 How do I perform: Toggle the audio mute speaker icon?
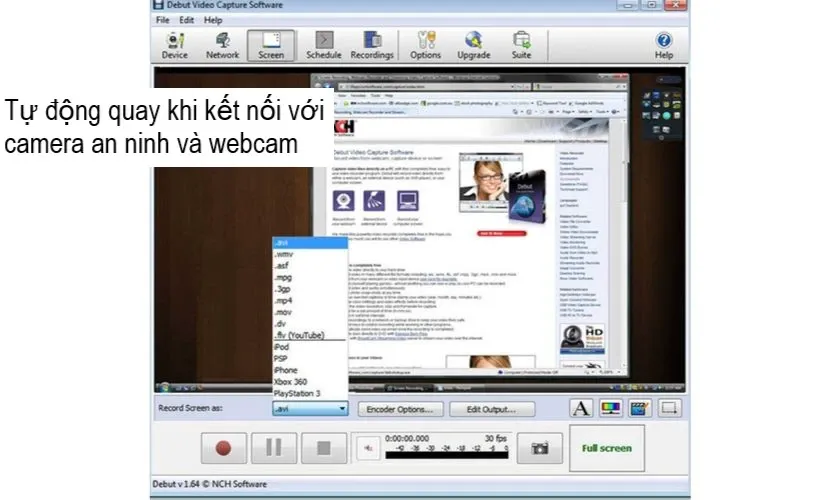[x=367, y=449]
